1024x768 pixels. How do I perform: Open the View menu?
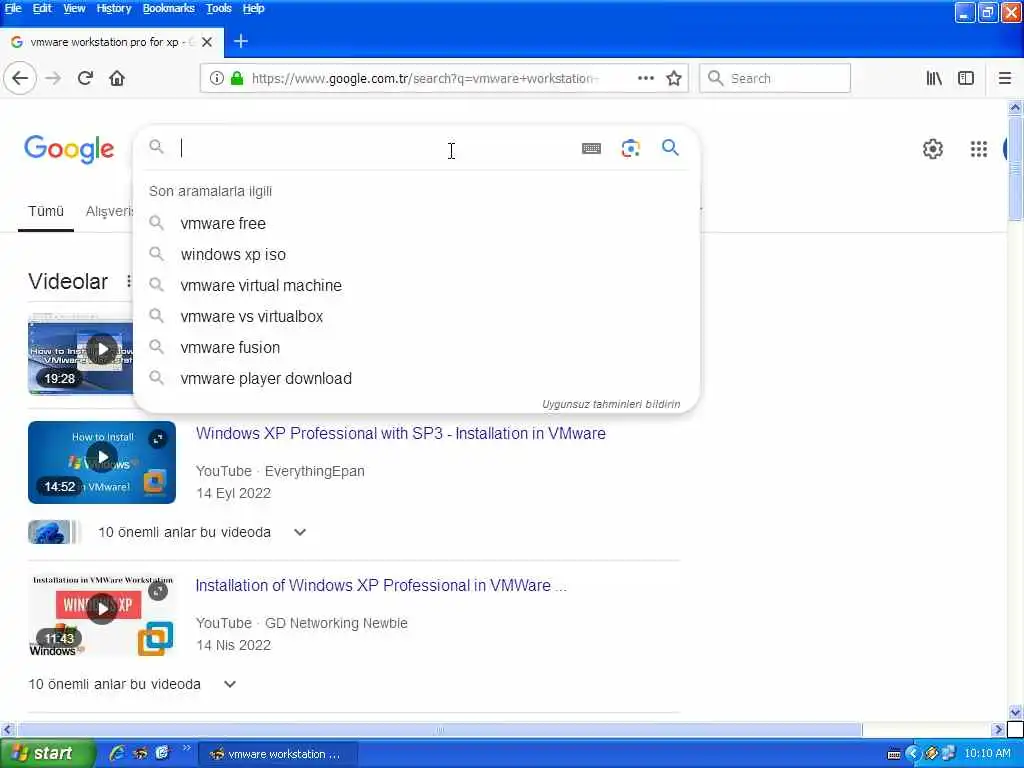pyautogui.click(x=74, y=8)
